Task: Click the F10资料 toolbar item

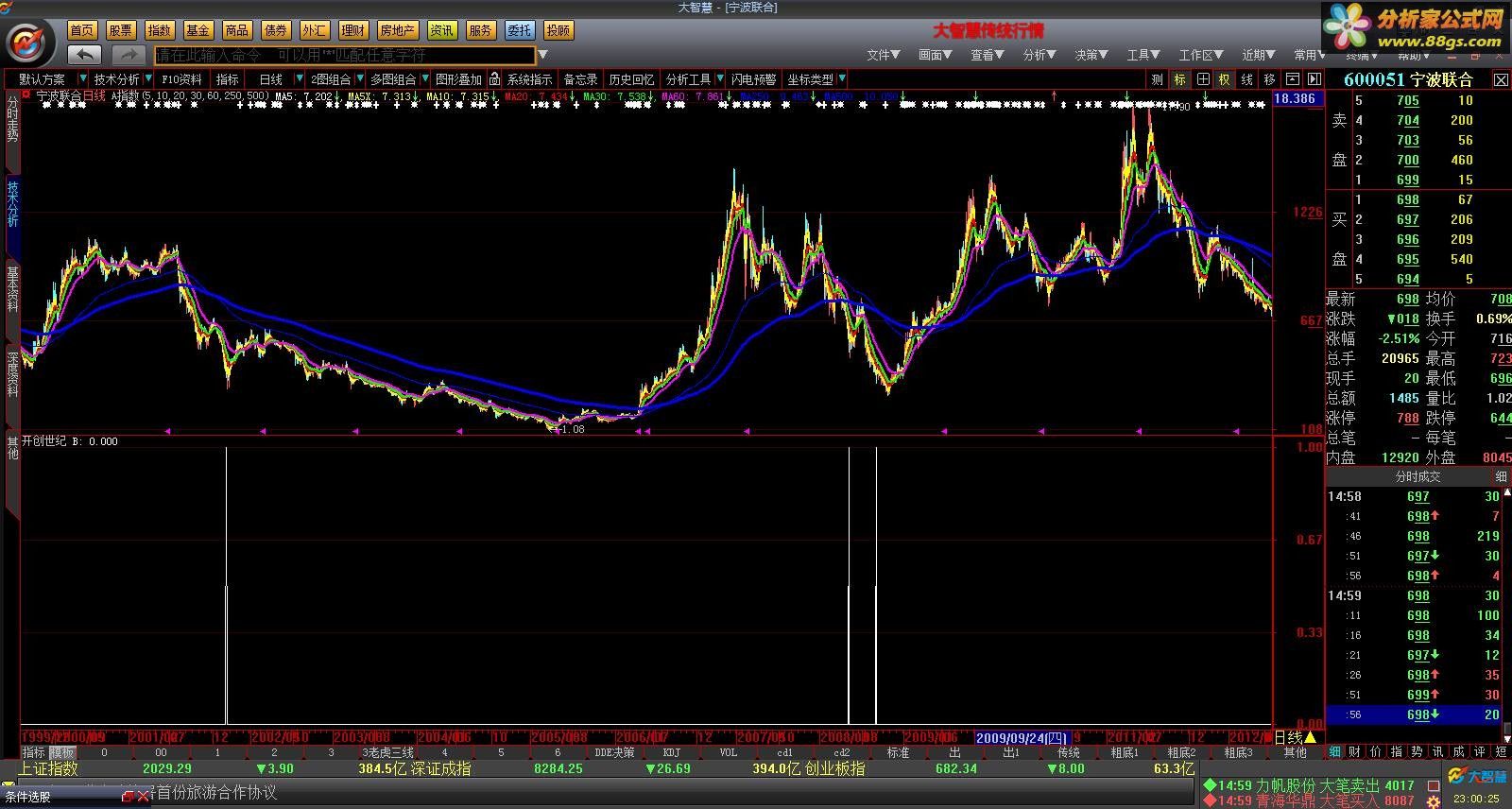Action: 181,79
